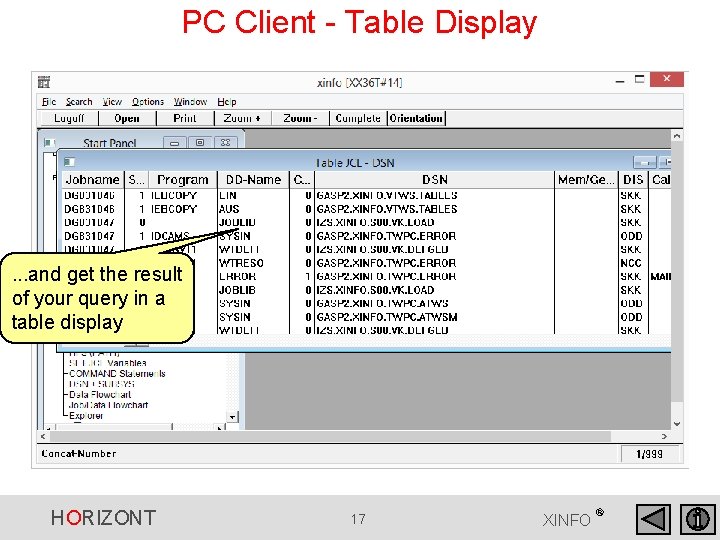Select the Data Flowchart tree item
This screenshot has height=540, width=720.
pos(100,394)
